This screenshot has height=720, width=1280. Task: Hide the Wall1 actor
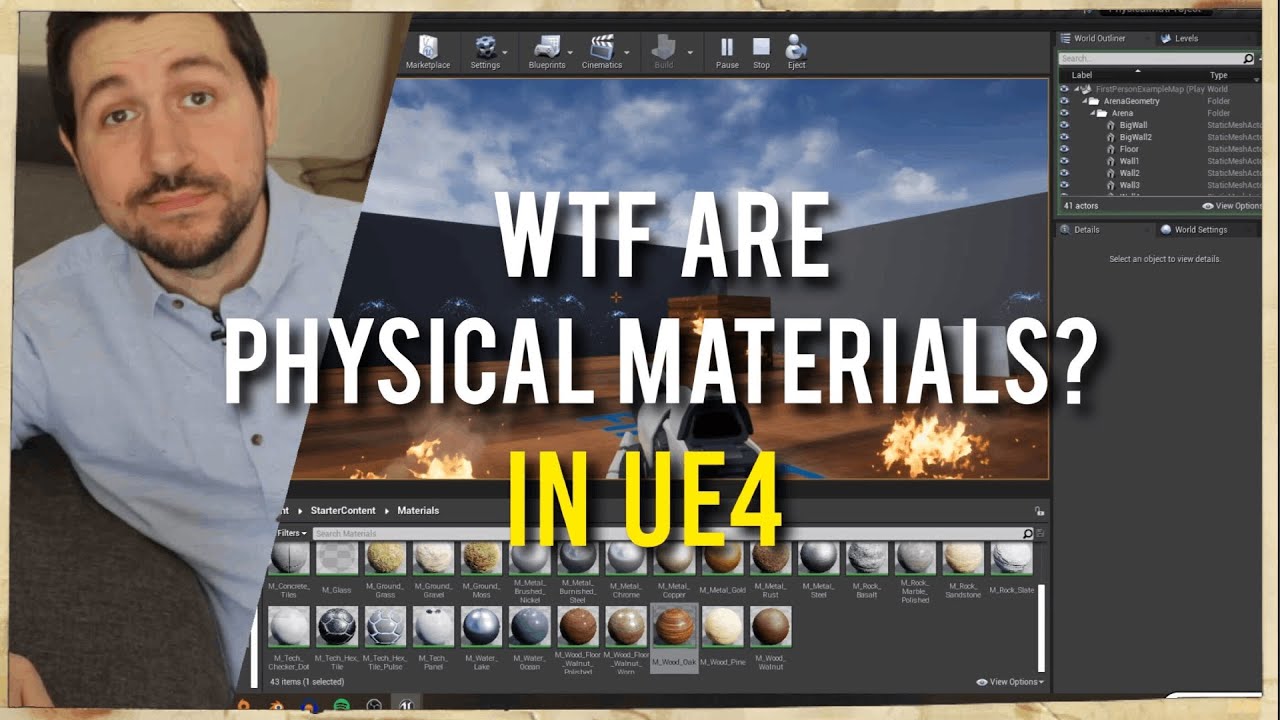coord(1064,161)
